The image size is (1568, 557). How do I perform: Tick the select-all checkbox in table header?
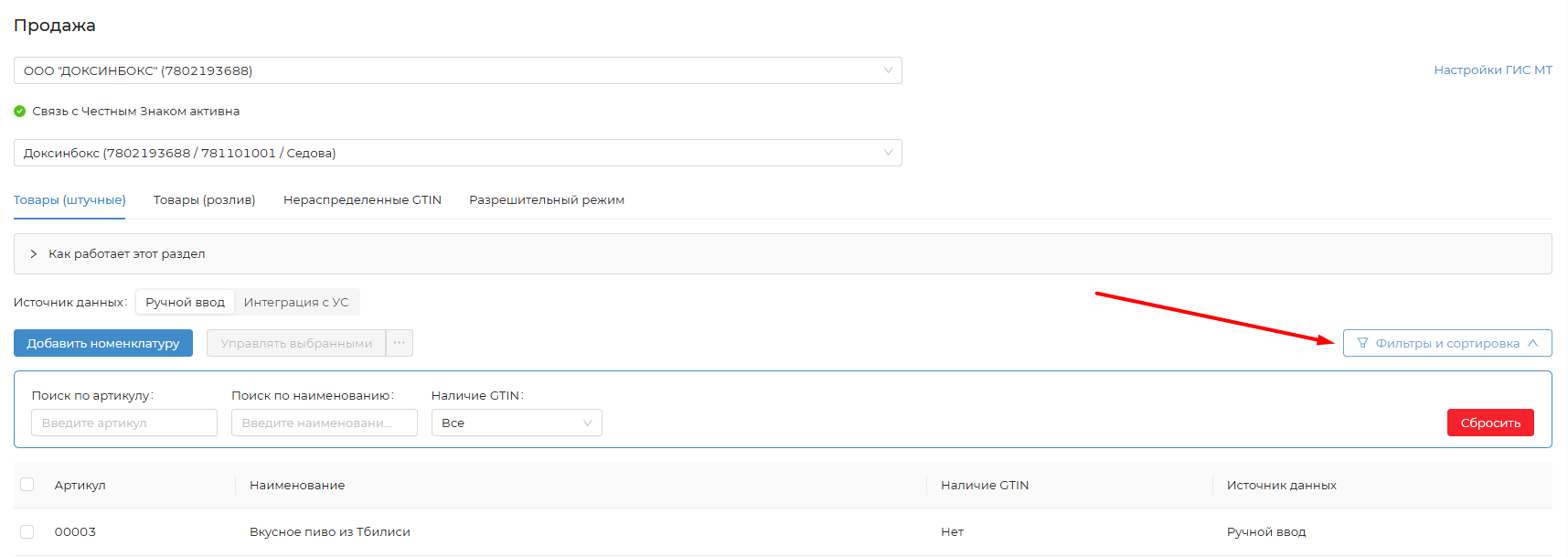[27, 485]
